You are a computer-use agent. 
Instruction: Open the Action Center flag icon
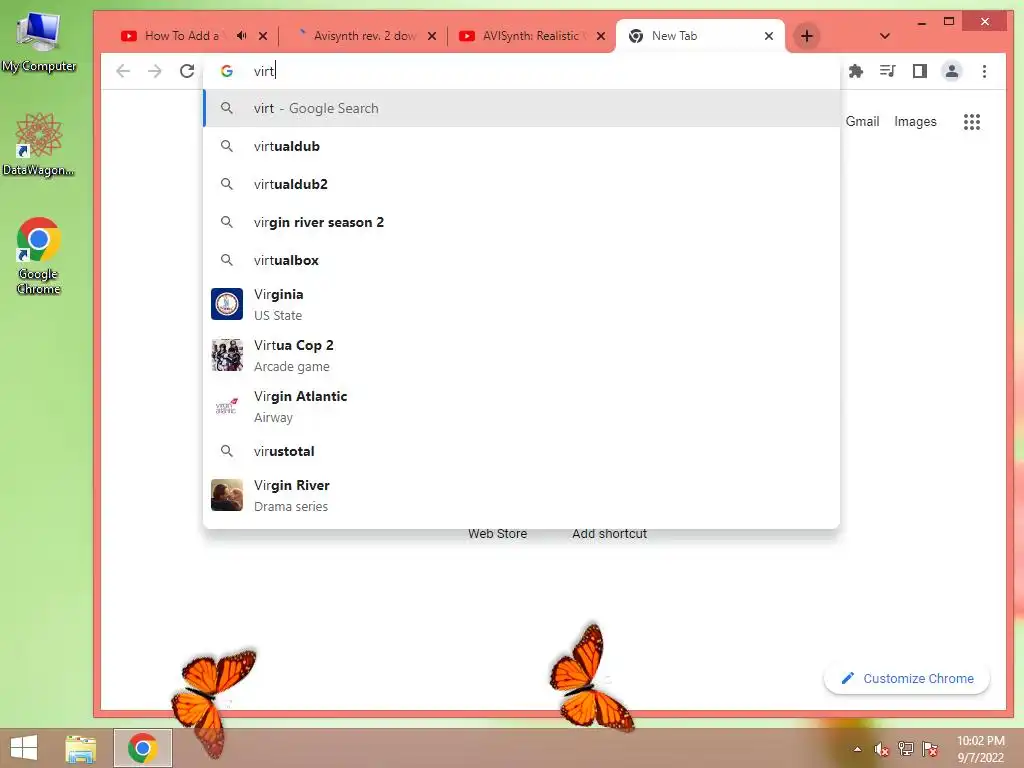[930, 749]
